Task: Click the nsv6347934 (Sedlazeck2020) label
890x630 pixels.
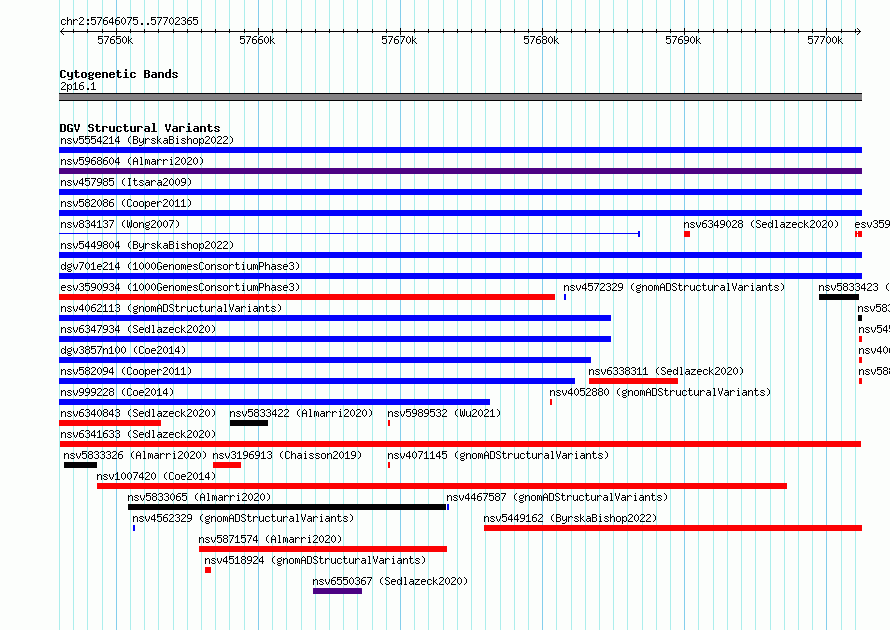Action: coord(138,329)
